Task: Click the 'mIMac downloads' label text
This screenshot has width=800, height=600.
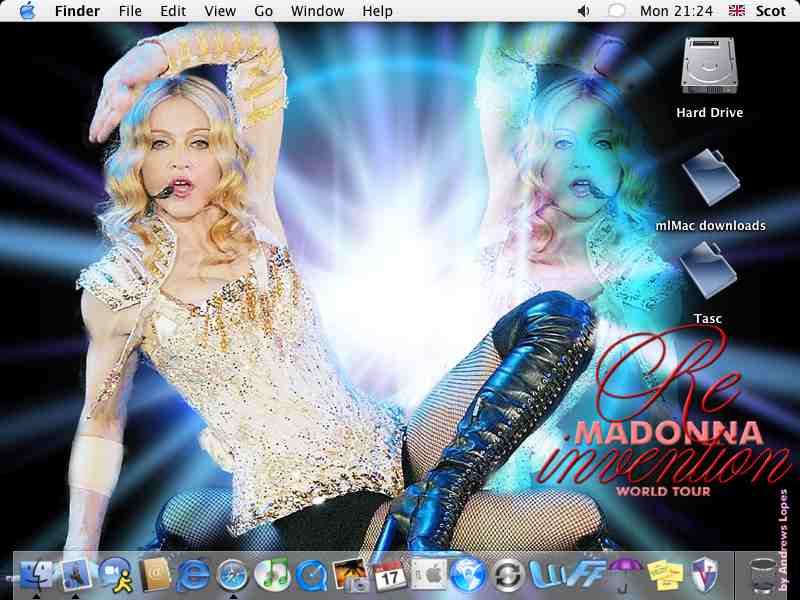Action: click(710, 225)
